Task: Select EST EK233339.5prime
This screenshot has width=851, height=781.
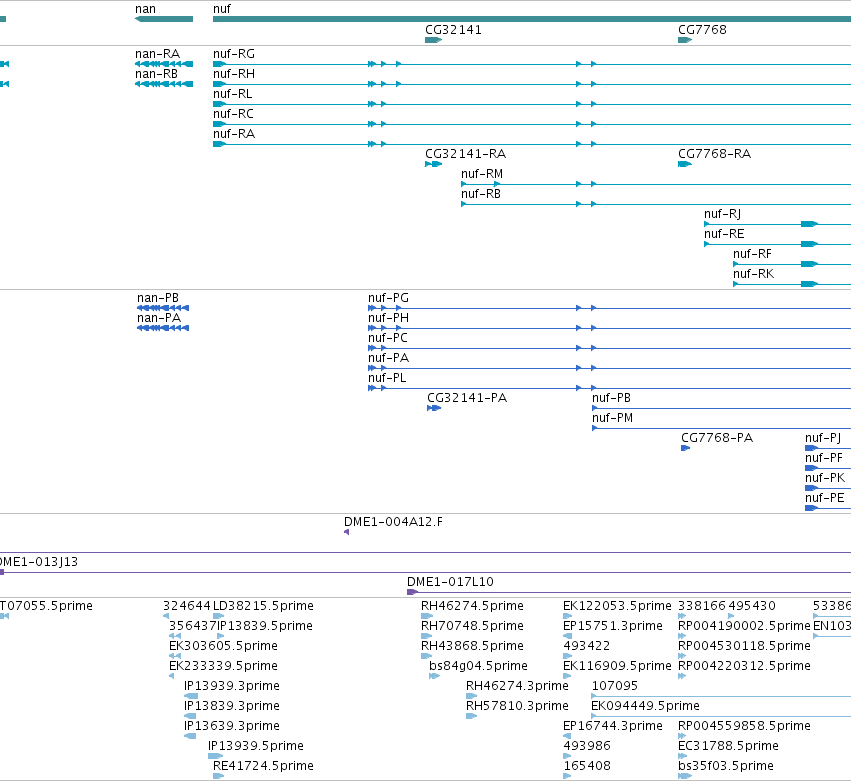Action: [223, 666]
